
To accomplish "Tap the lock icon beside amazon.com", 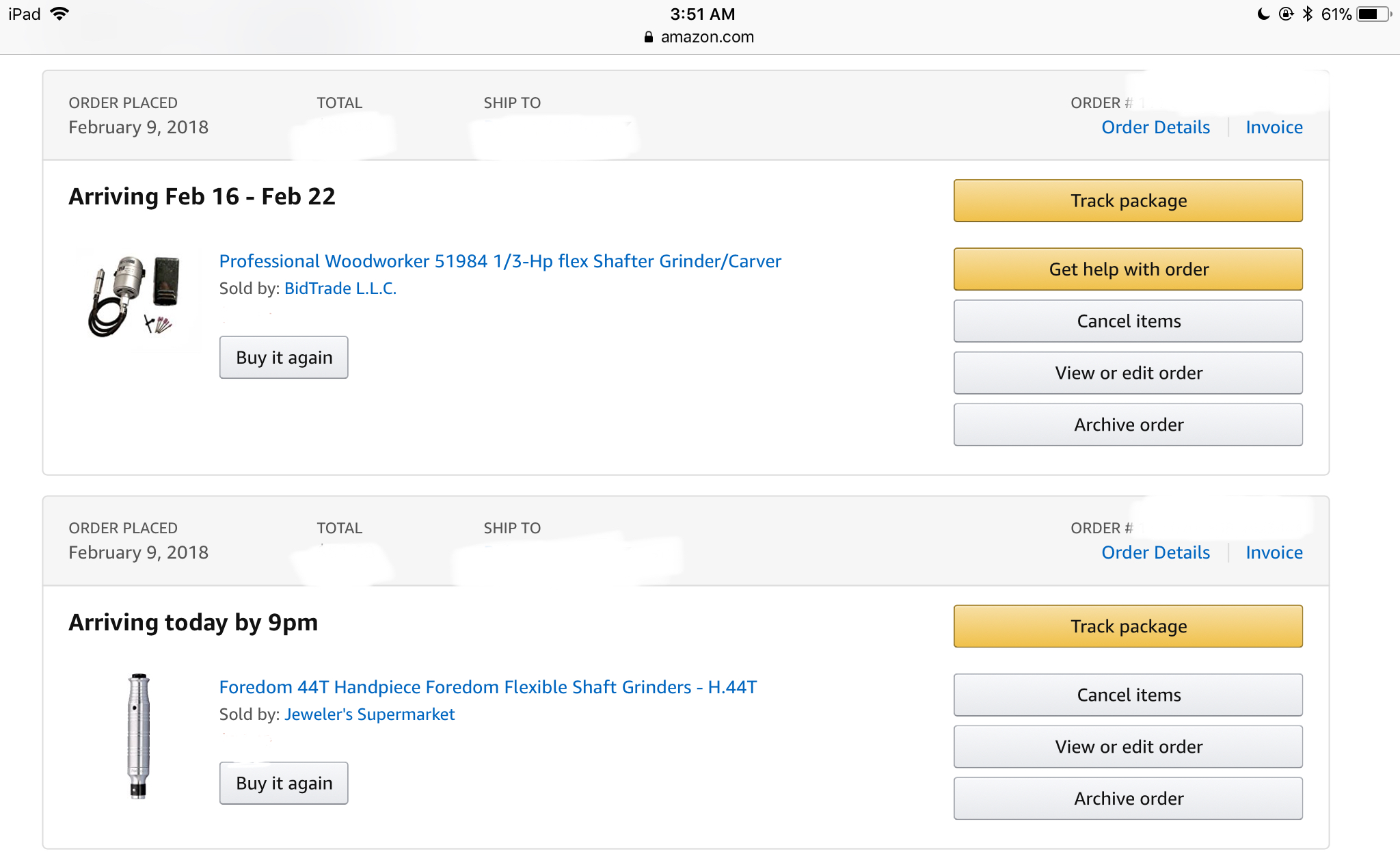I will [649, 37].
